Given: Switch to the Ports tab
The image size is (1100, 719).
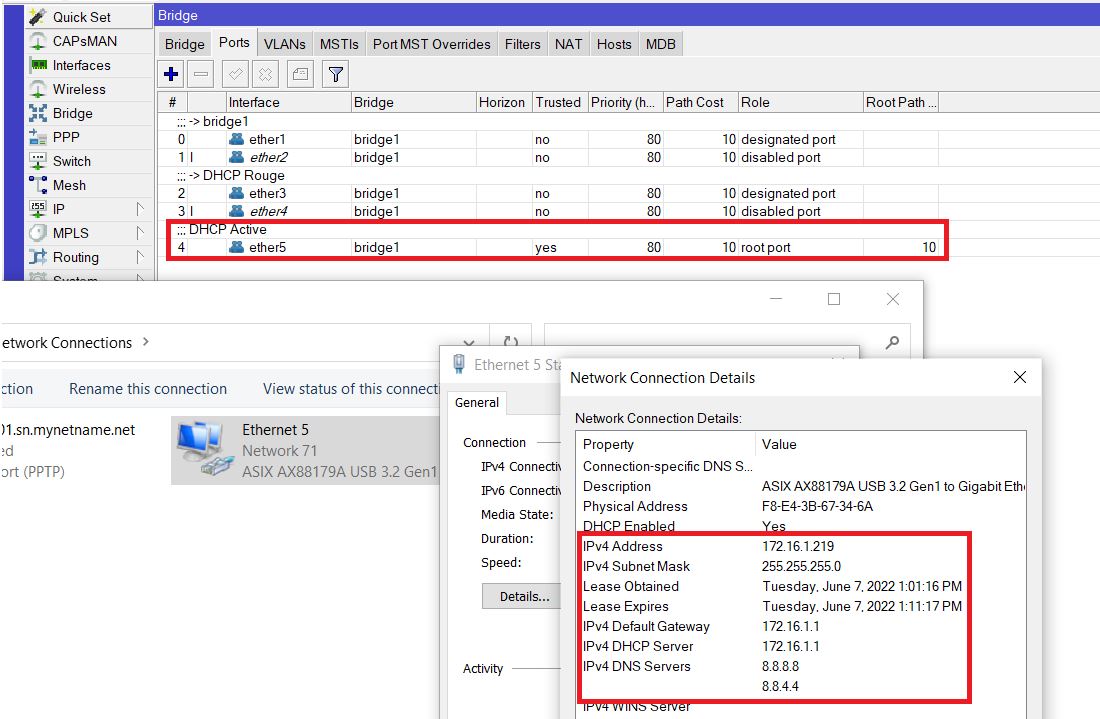Looking at the screenshot, I should coord(234,43).
